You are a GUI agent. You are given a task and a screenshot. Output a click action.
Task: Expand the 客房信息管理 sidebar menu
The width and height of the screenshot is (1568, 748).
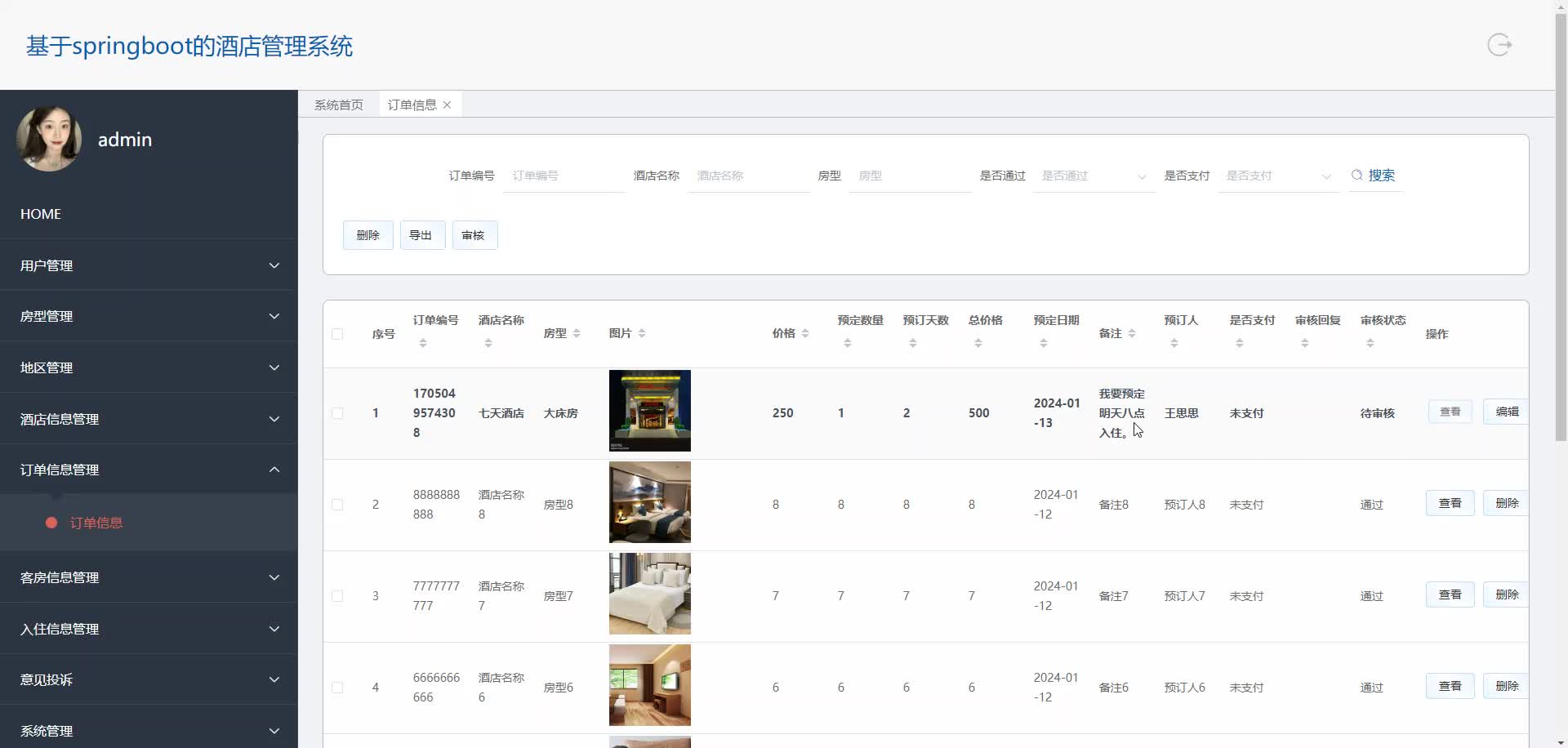tap(149, 577)
